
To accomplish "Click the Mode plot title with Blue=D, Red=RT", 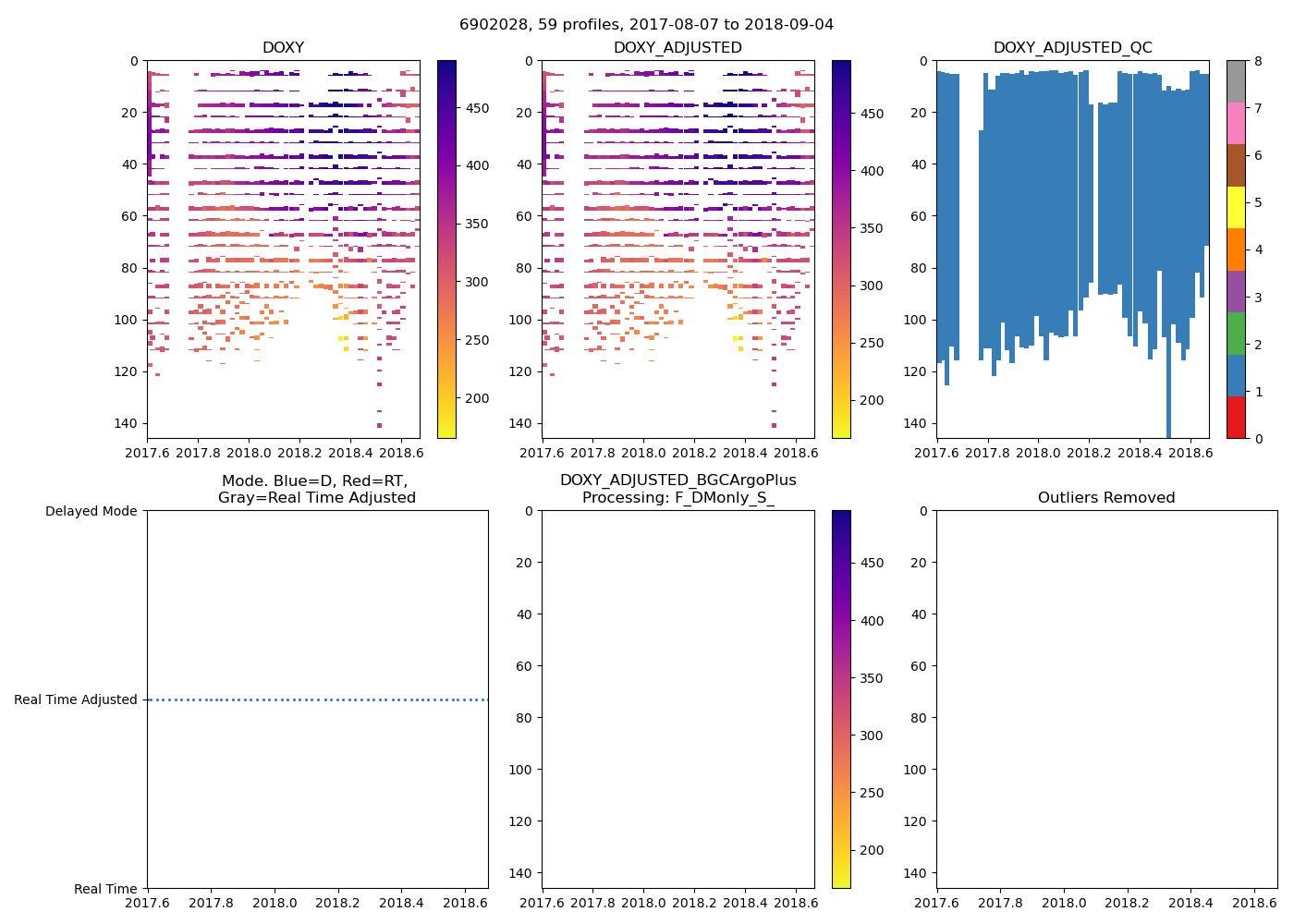I will (316, 490).
